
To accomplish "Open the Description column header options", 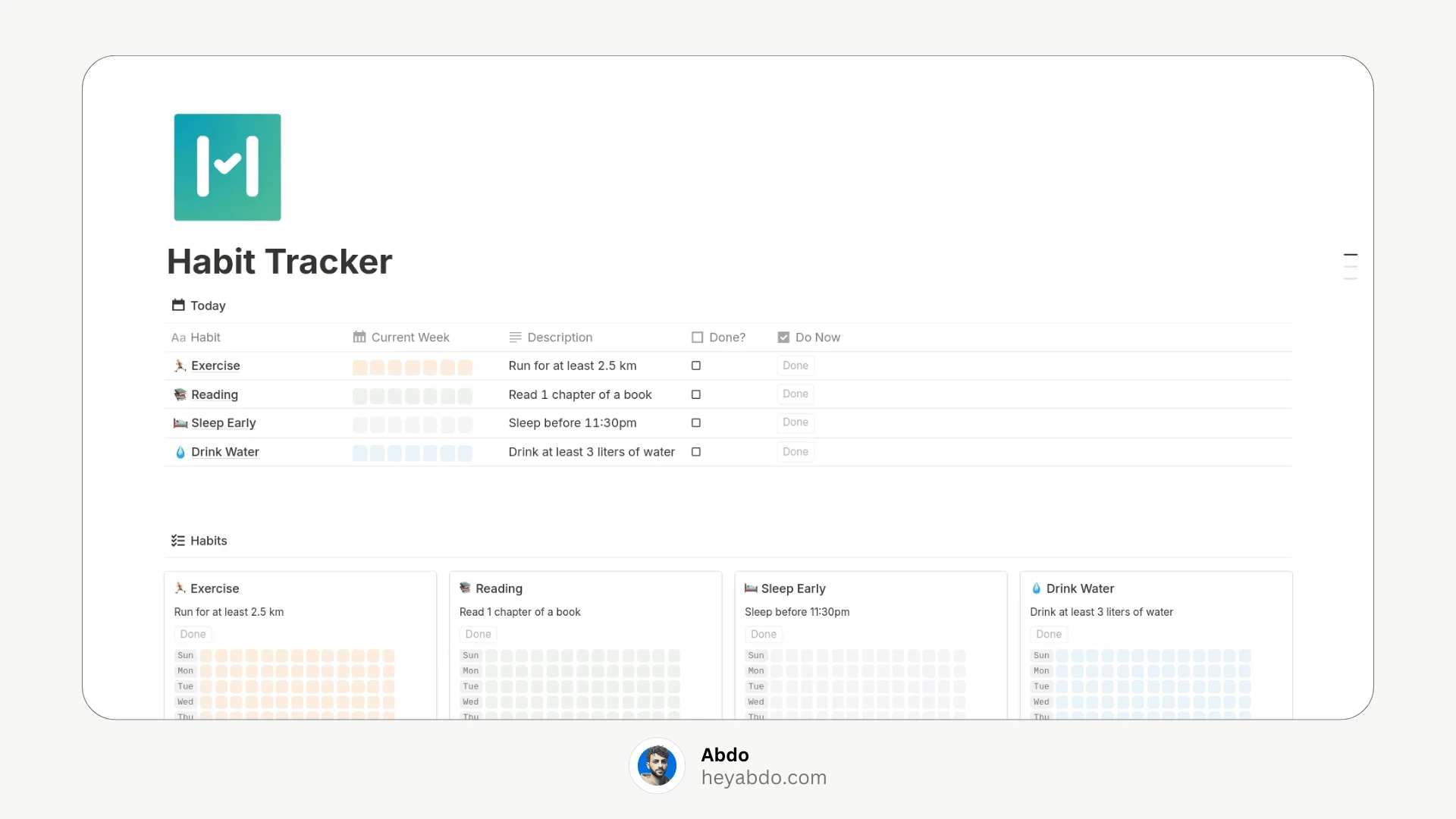I will (x=551, y=337).
